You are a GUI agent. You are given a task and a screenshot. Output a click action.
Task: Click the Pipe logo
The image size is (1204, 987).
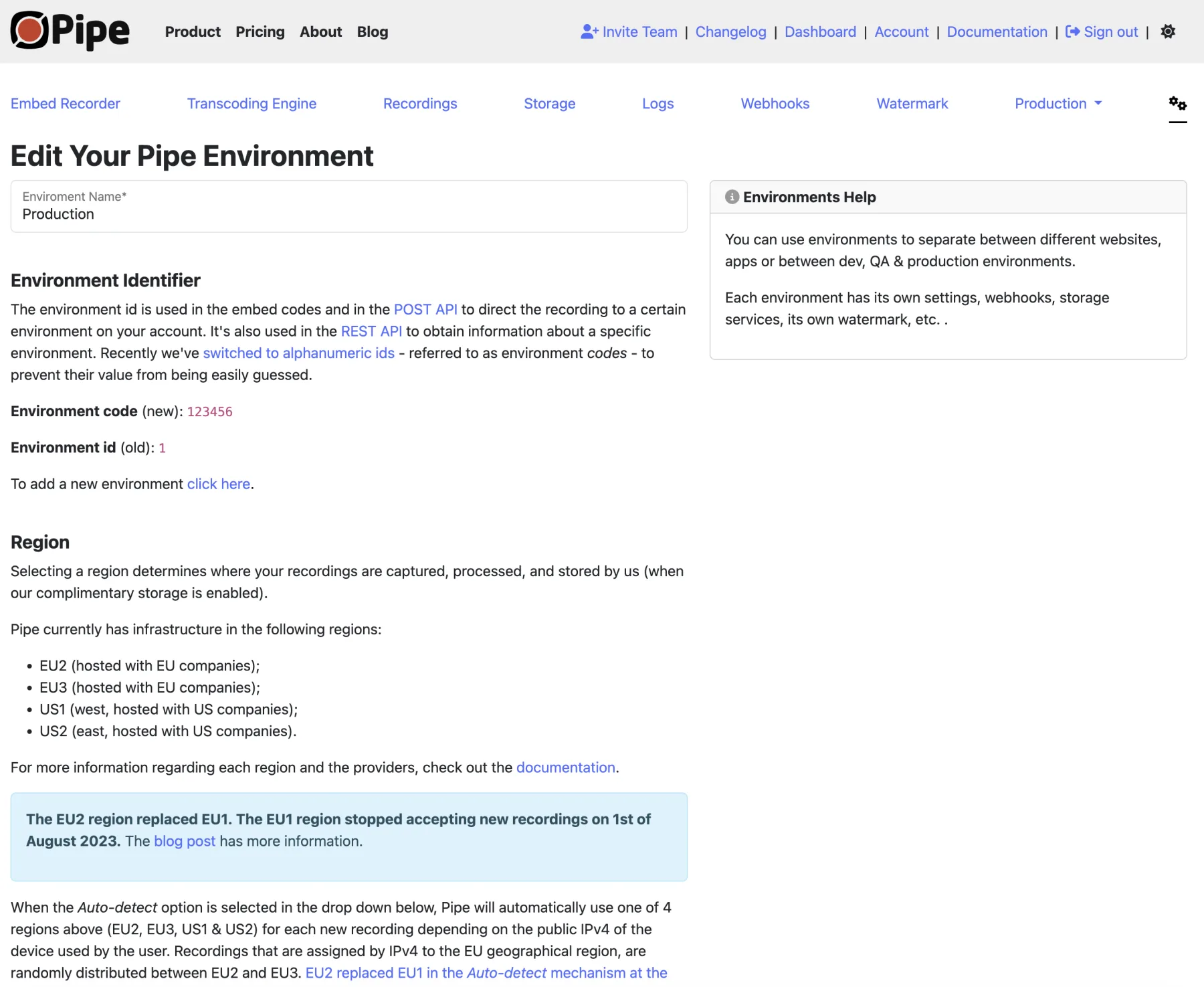[70, 31]
